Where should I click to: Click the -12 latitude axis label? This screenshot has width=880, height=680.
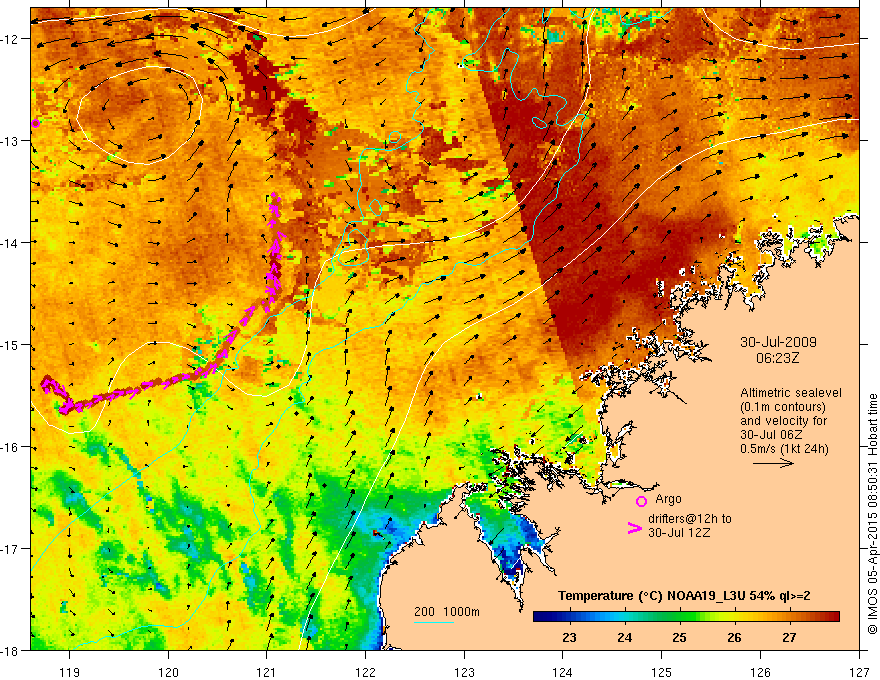tap(9, 39)
